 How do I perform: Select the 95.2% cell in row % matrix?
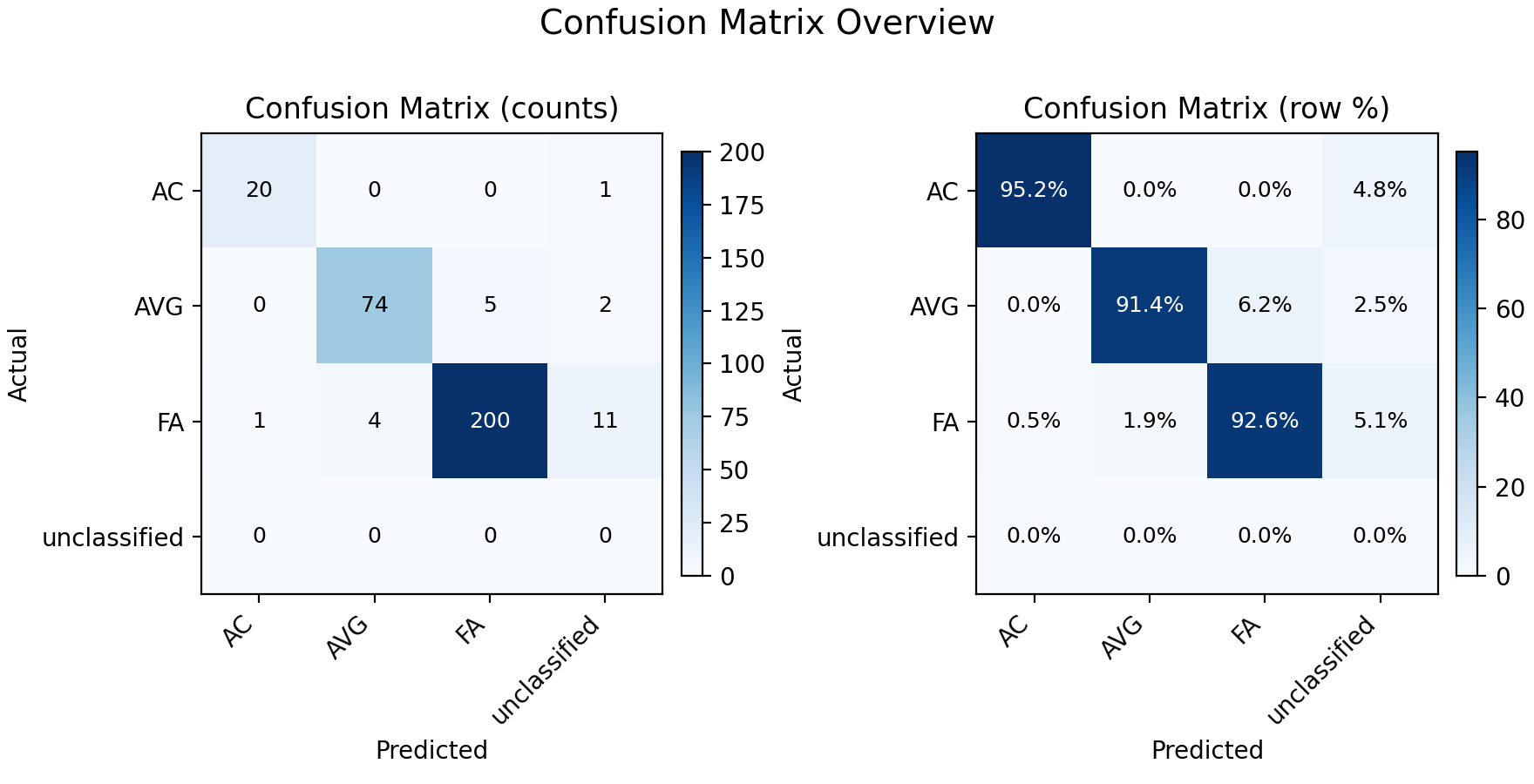(x=1034, y=190)
